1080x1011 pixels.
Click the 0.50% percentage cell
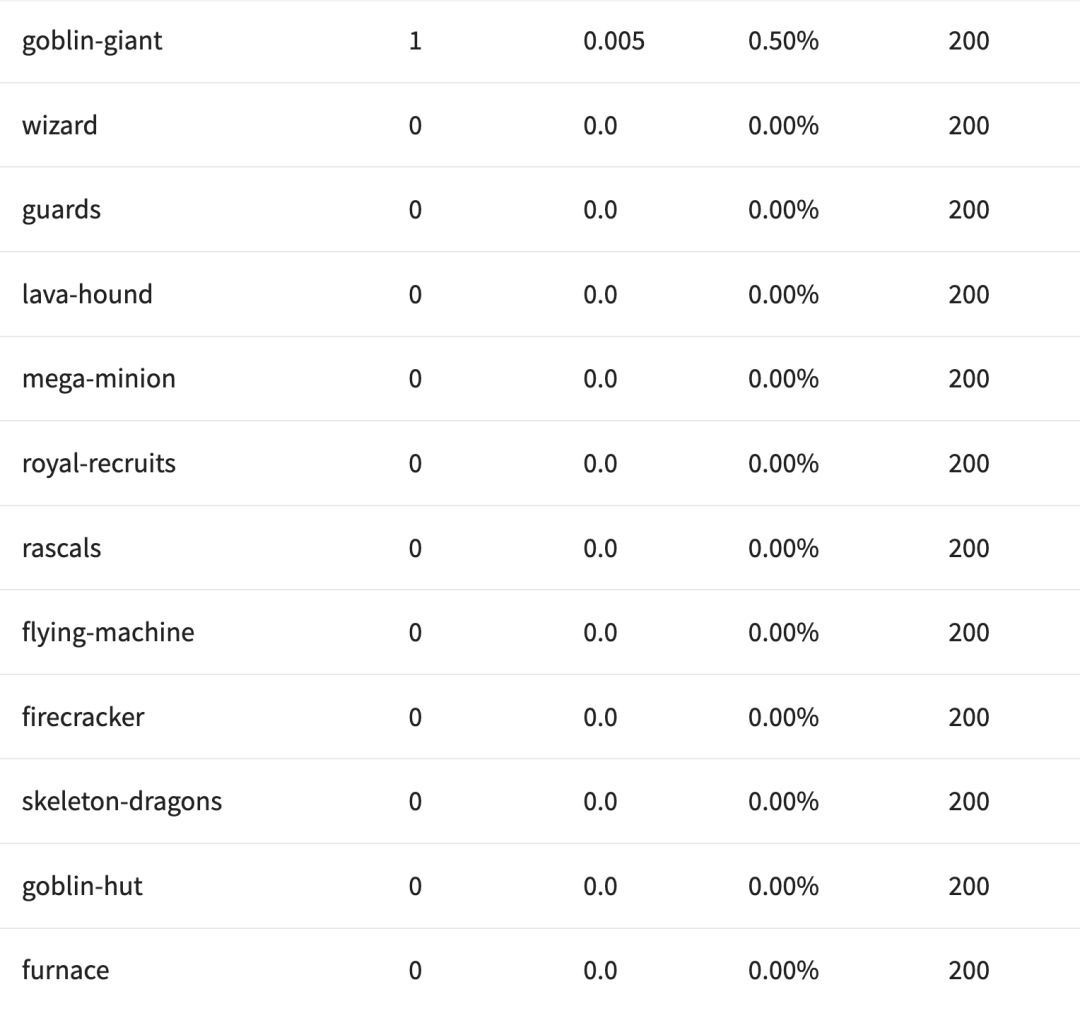(783, 41)
